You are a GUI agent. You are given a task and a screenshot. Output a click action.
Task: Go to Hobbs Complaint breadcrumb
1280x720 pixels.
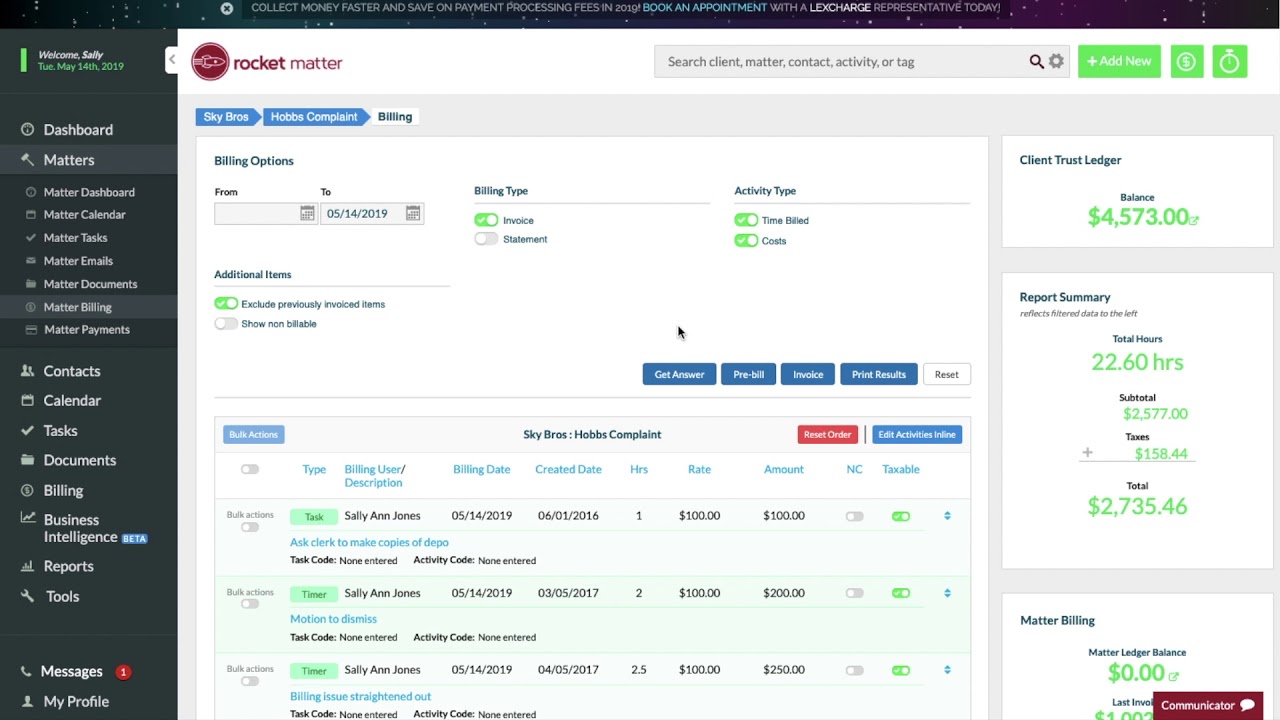[x=314, y=117]
